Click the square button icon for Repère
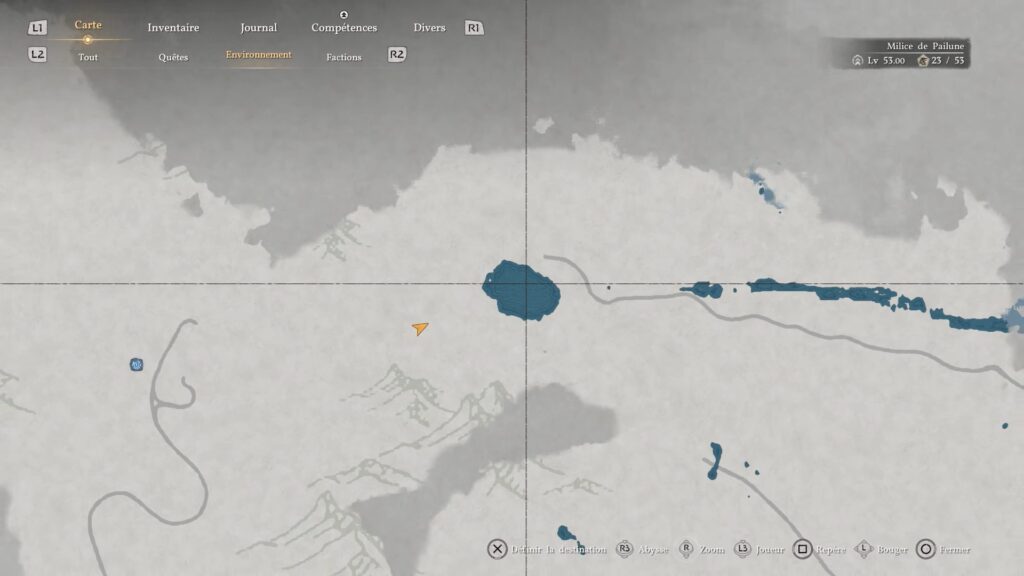 click(802, 549)
